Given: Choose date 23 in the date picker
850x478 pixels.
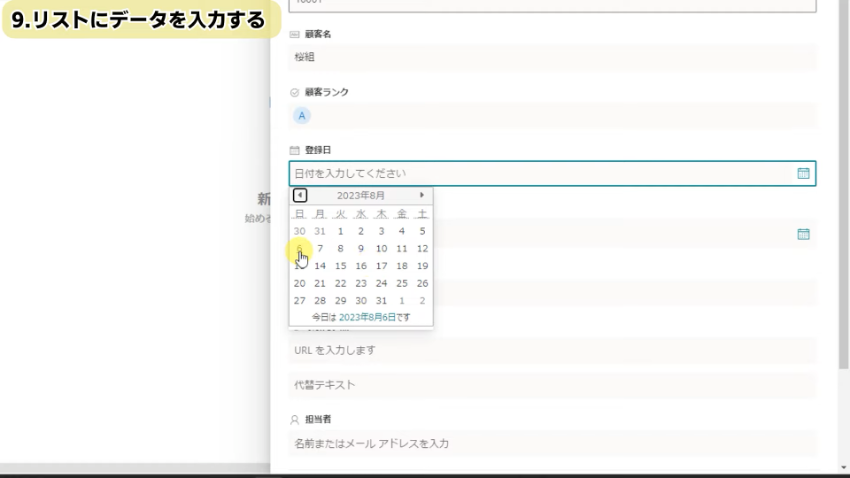Looking at the screenshot, I should (361, 283).
